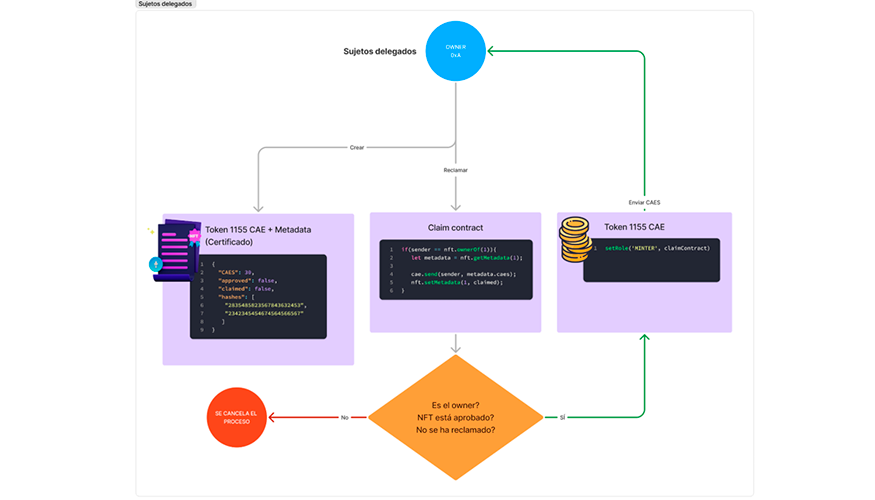Click the 'Sujetos delegados' frame label tab
The image size is (875, 500).
pyautogui.click(x=165, y=4)
